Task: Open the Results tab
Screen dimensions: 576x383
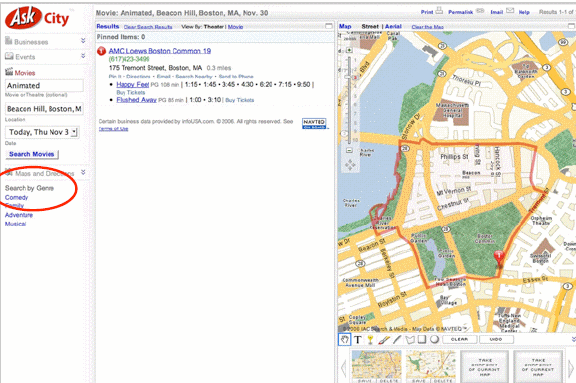Action: pos(108,26)
